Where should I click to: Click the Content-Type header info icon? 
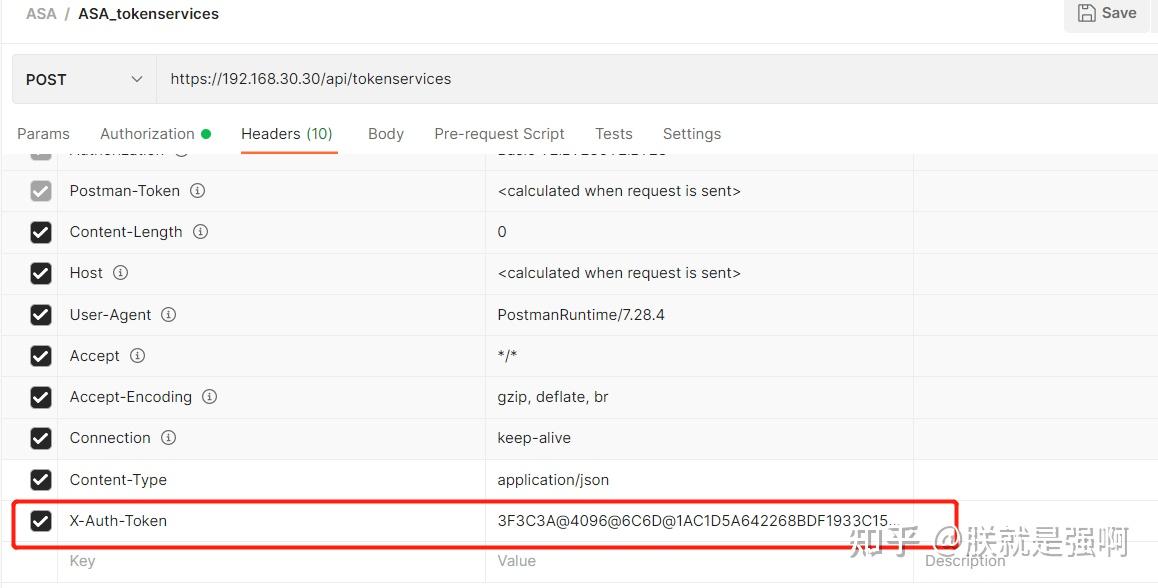coord(184,479)
